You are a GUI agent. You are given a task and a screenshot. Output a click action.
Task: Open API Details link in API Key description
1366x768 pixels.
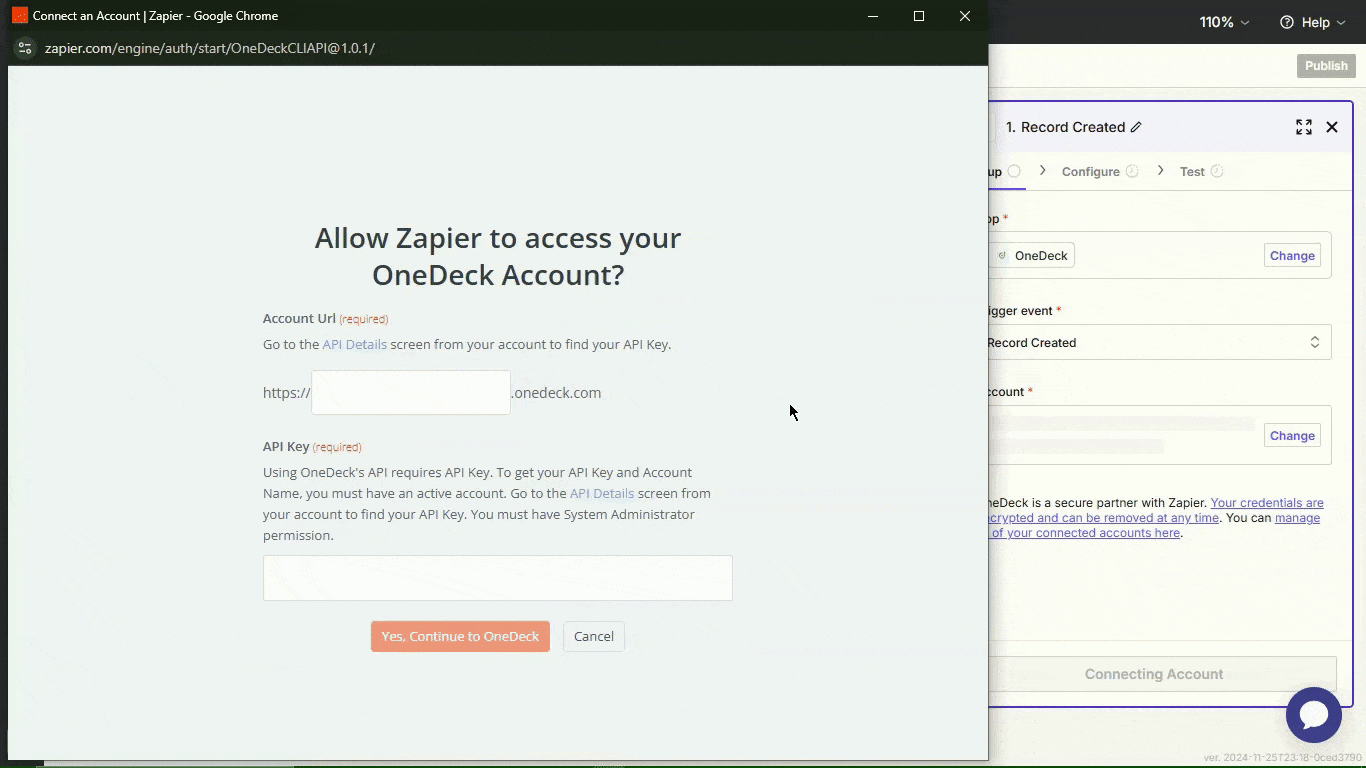(602, 493)
